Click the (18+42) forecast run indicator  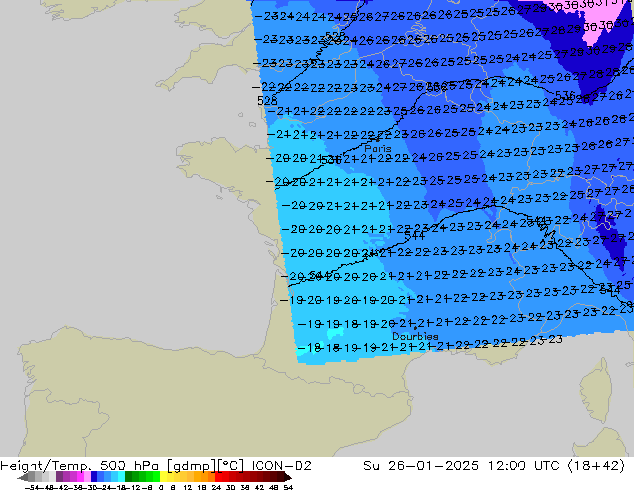point(596,466)
